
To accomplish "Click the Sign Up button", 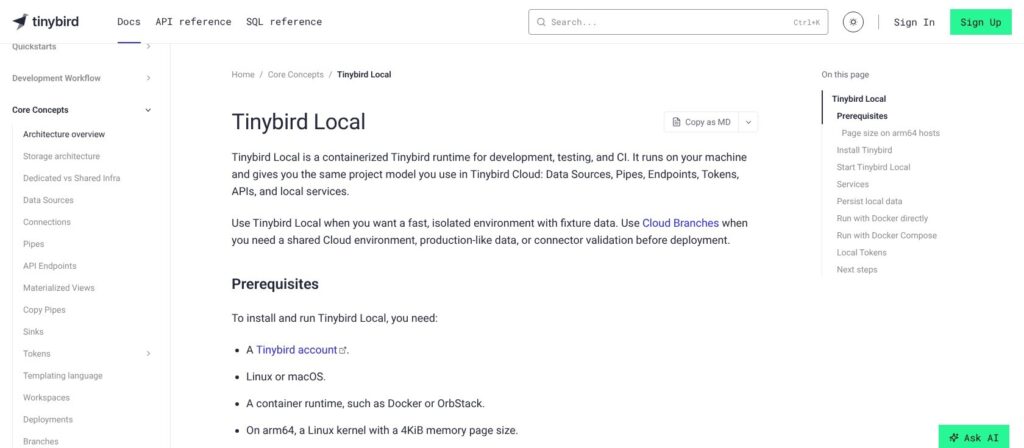I will point(980,22).
